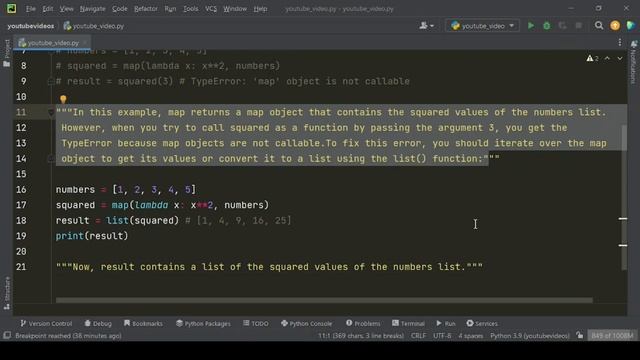
Task: Toggle tool window bars icon in status bar corner
Action: [7, 336]
